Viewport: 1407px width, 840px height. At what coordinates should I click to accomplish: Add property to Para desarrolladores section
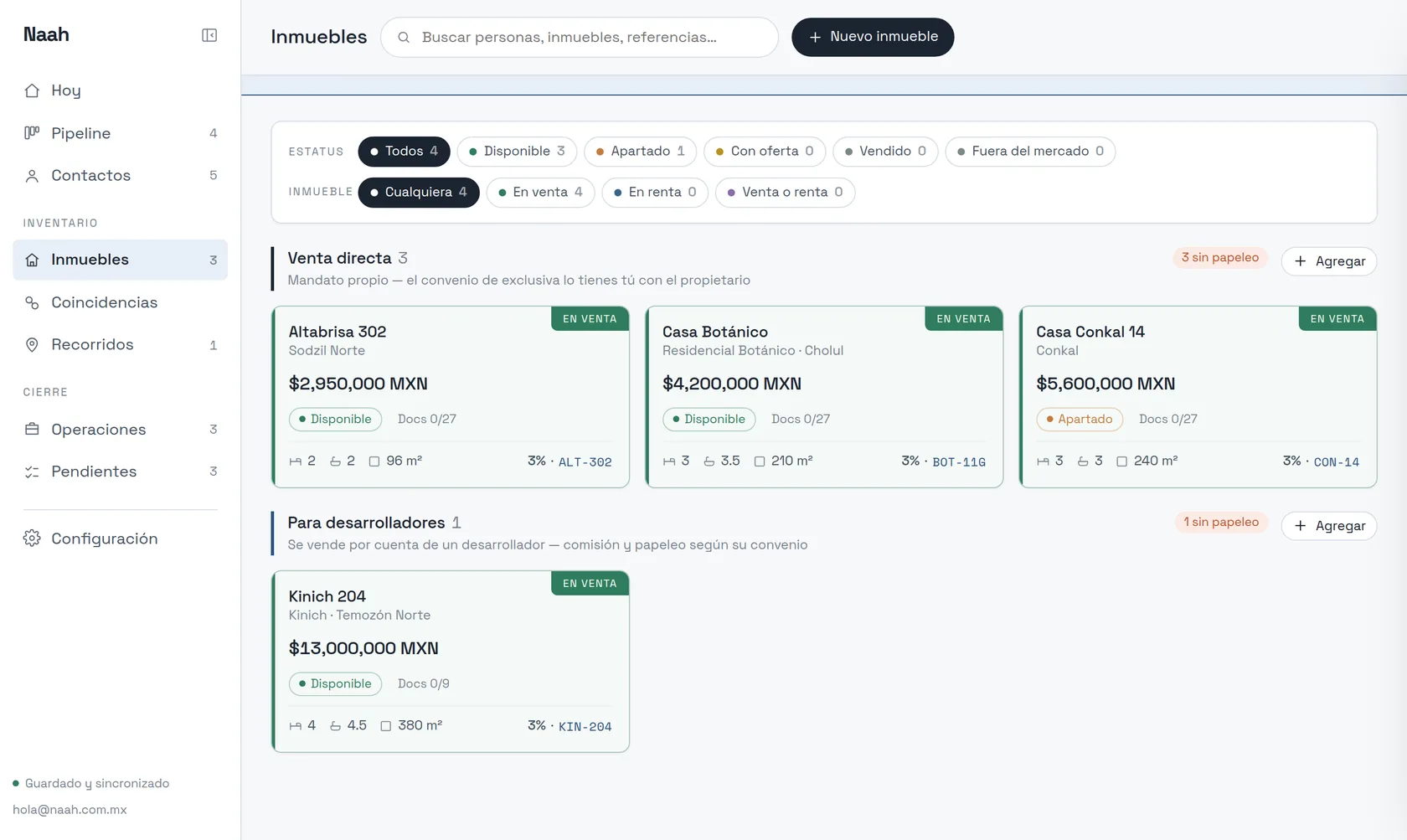tap(1329, 526)
